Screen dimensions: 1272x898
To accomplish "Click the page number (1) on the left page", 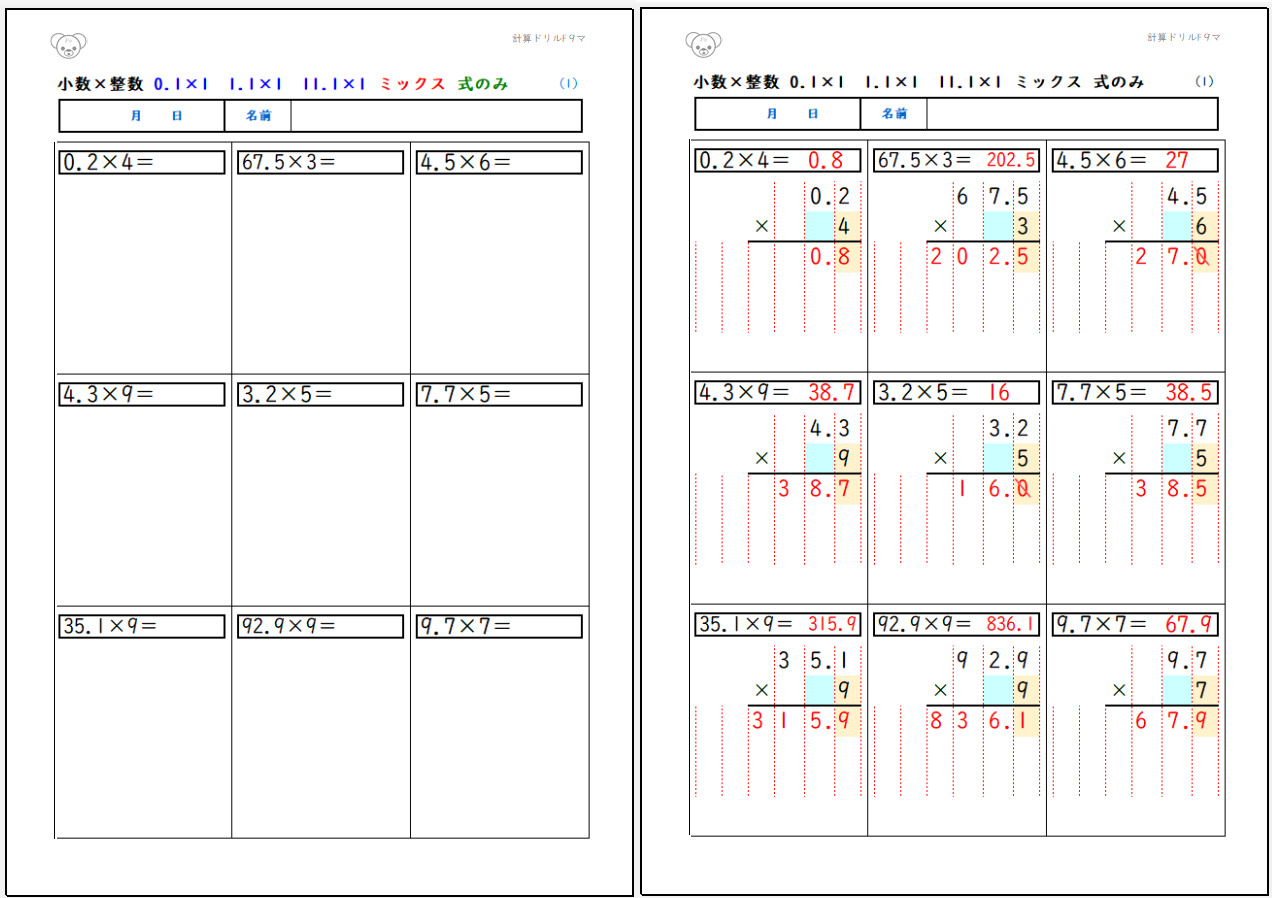I will (568, 84).
